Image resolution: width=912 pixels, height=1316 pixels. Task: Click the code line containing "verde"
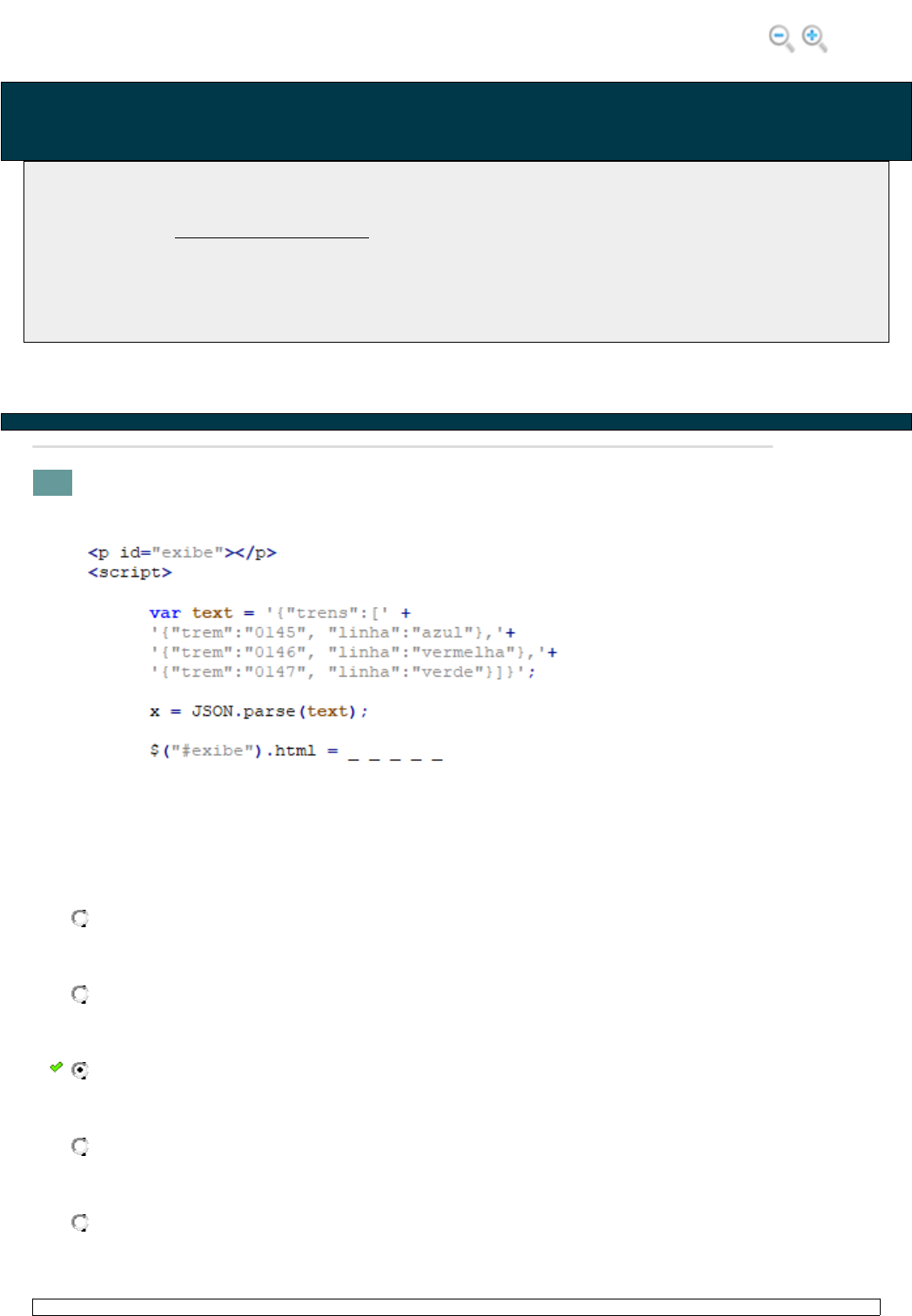coord(343,672)
